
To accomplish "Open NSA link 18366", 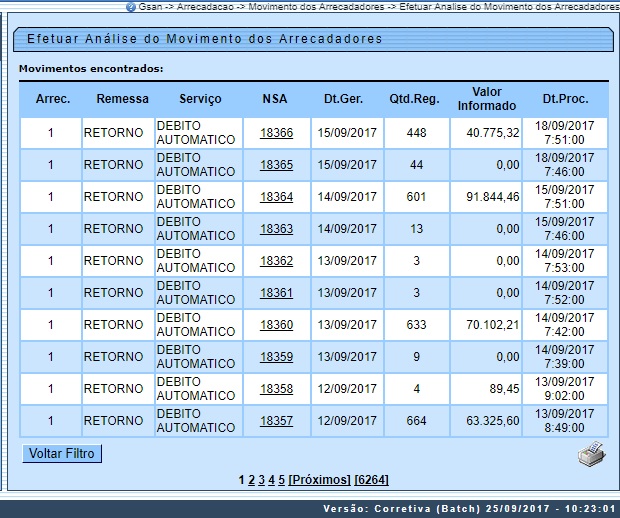I will (x=276, y=133).
